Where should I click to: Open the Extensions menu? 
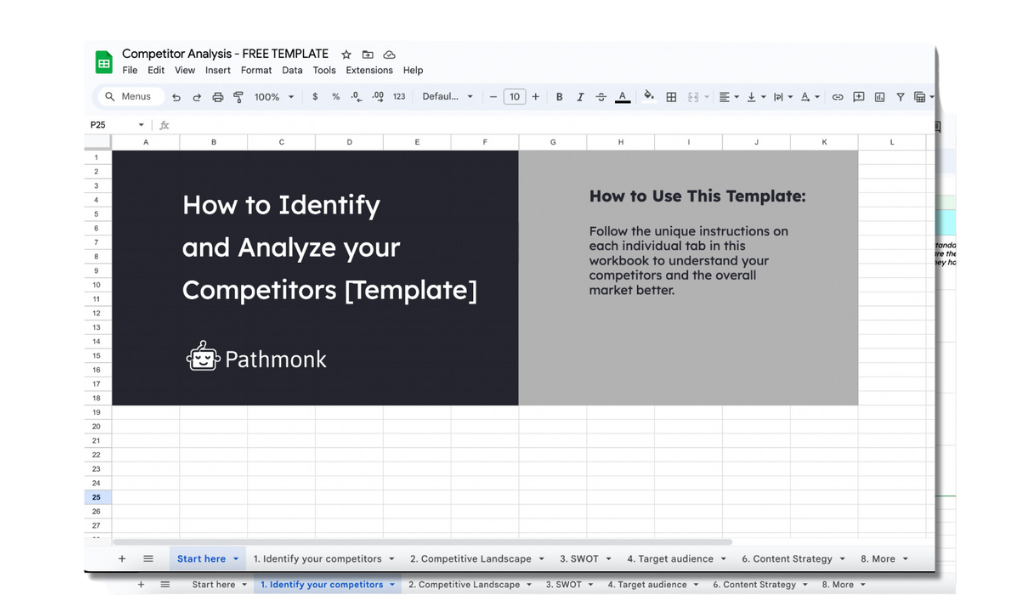369,71
